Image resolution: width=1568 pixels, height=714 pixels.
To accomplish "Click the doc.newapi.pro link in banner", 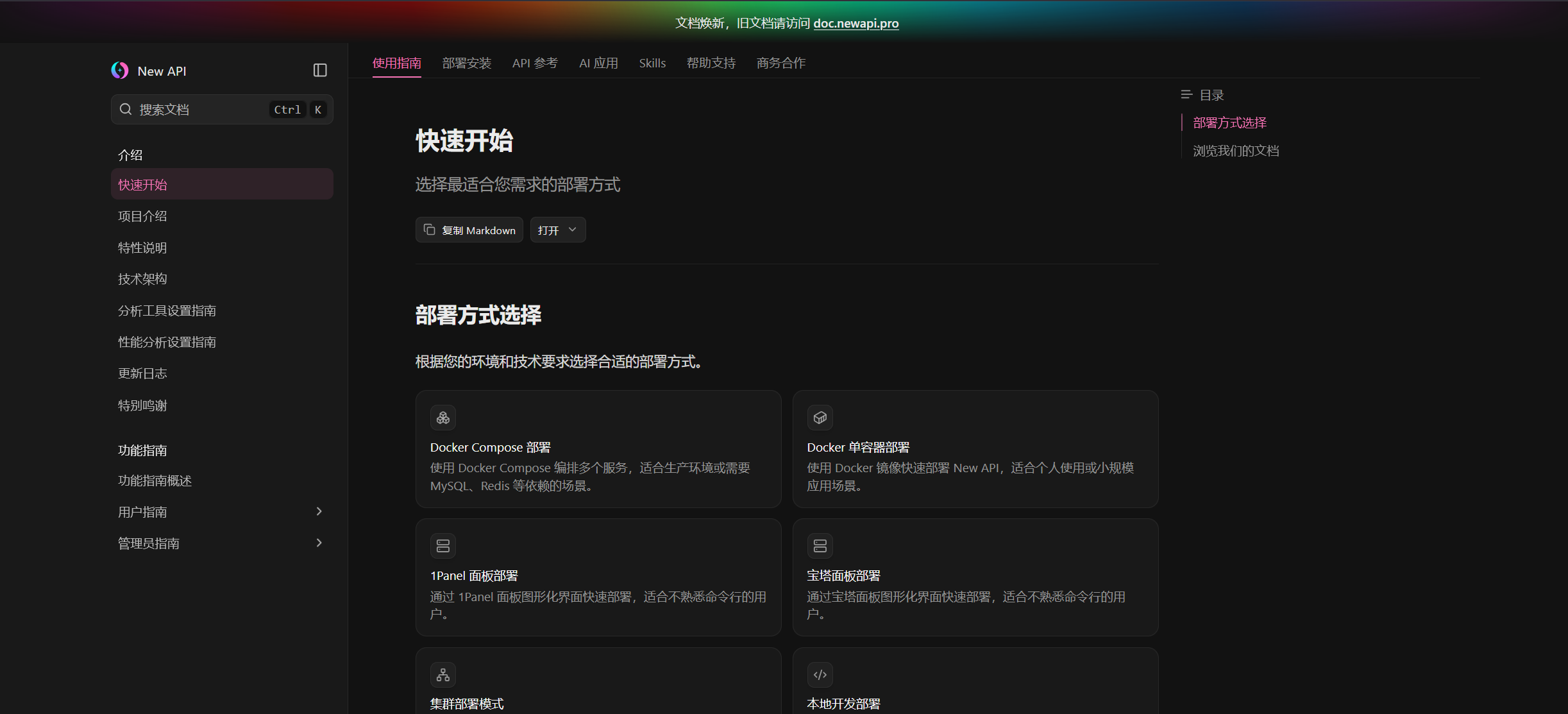I will click(856, 23).
